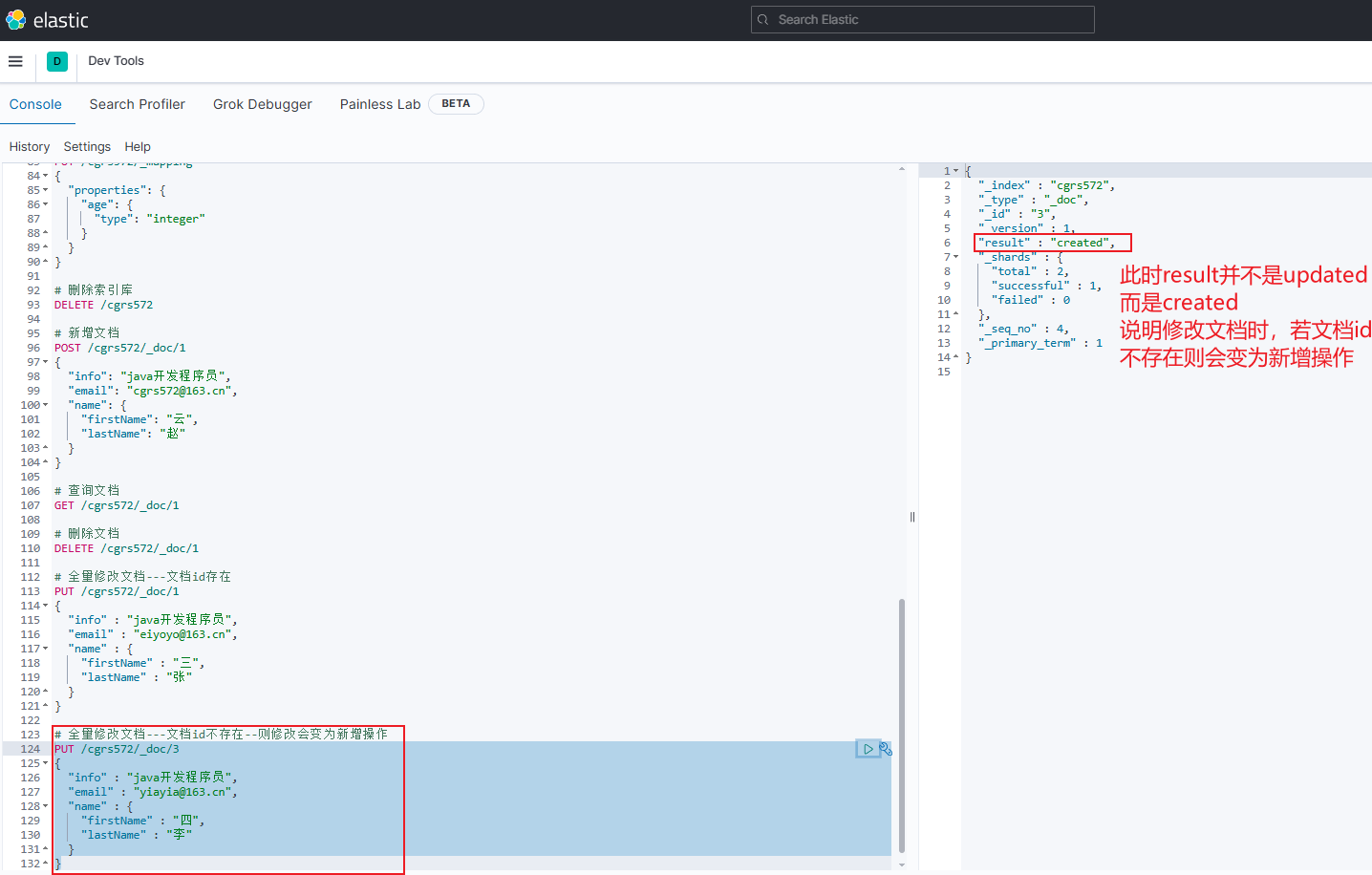The image size is (1372, 875).
Task: Run the selected PUT request
Action: (868, 749)
